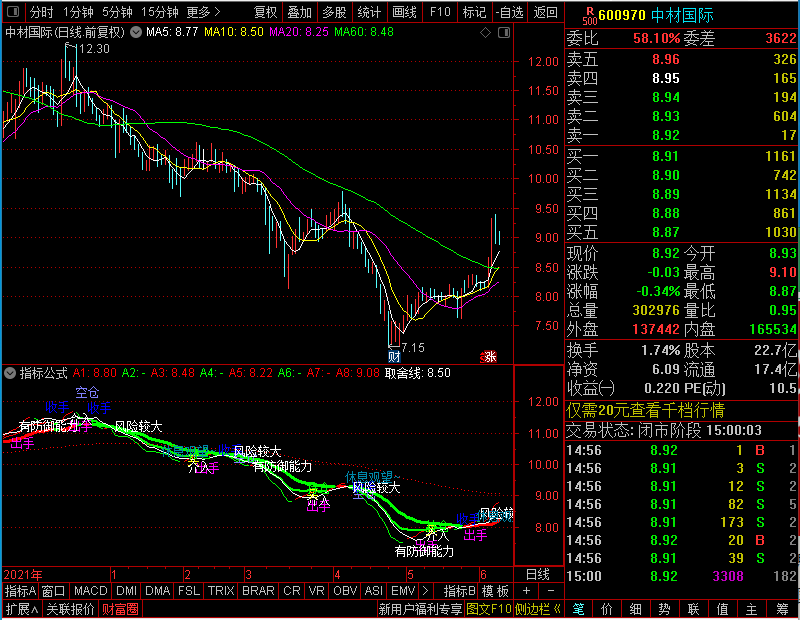This screenshot has height=620, width=800.
Task: Switch to the DMI indicator
Action: (x=126, y=591)
